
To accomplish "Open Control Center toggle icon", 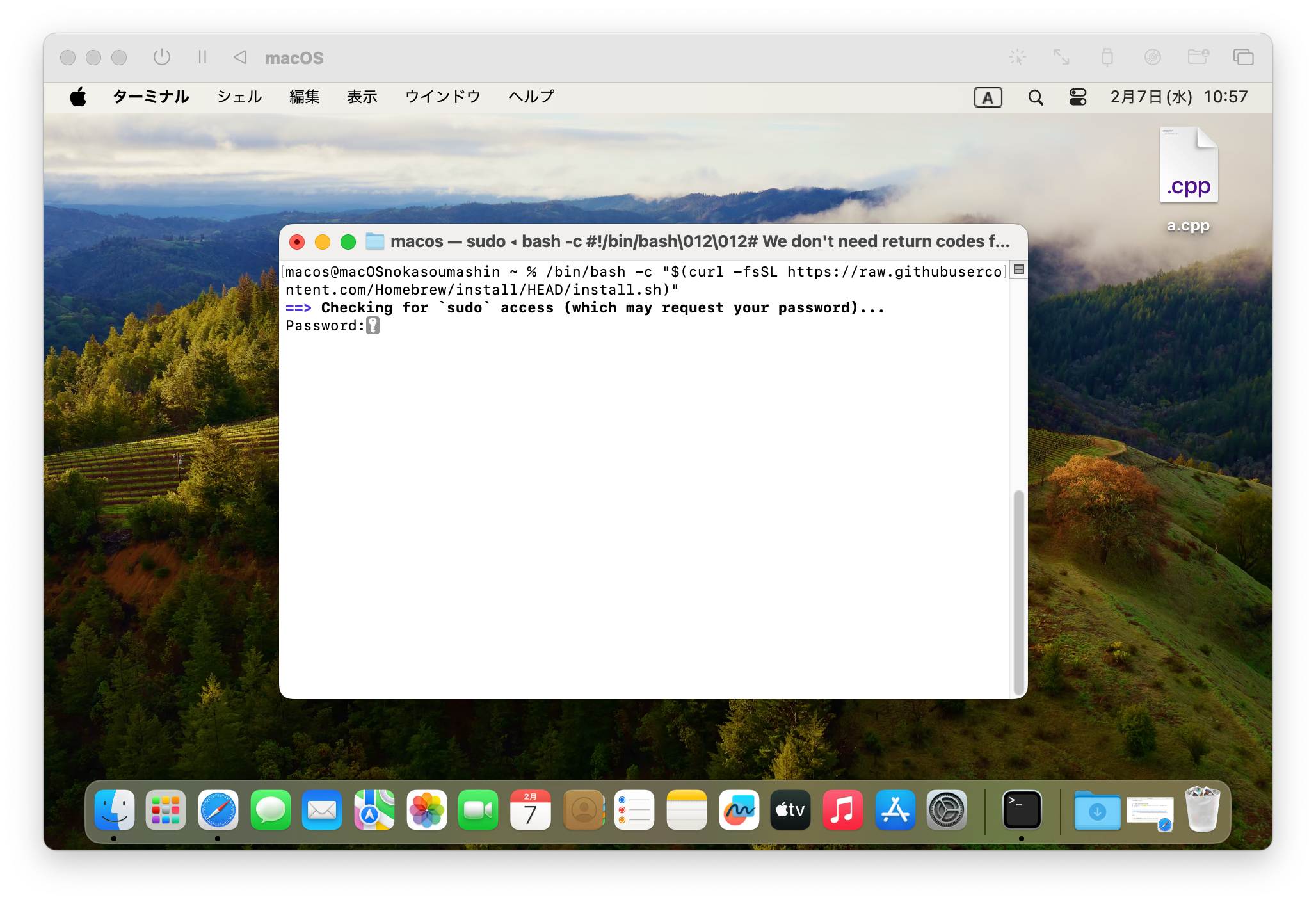I will click(x=1078, y=97).
